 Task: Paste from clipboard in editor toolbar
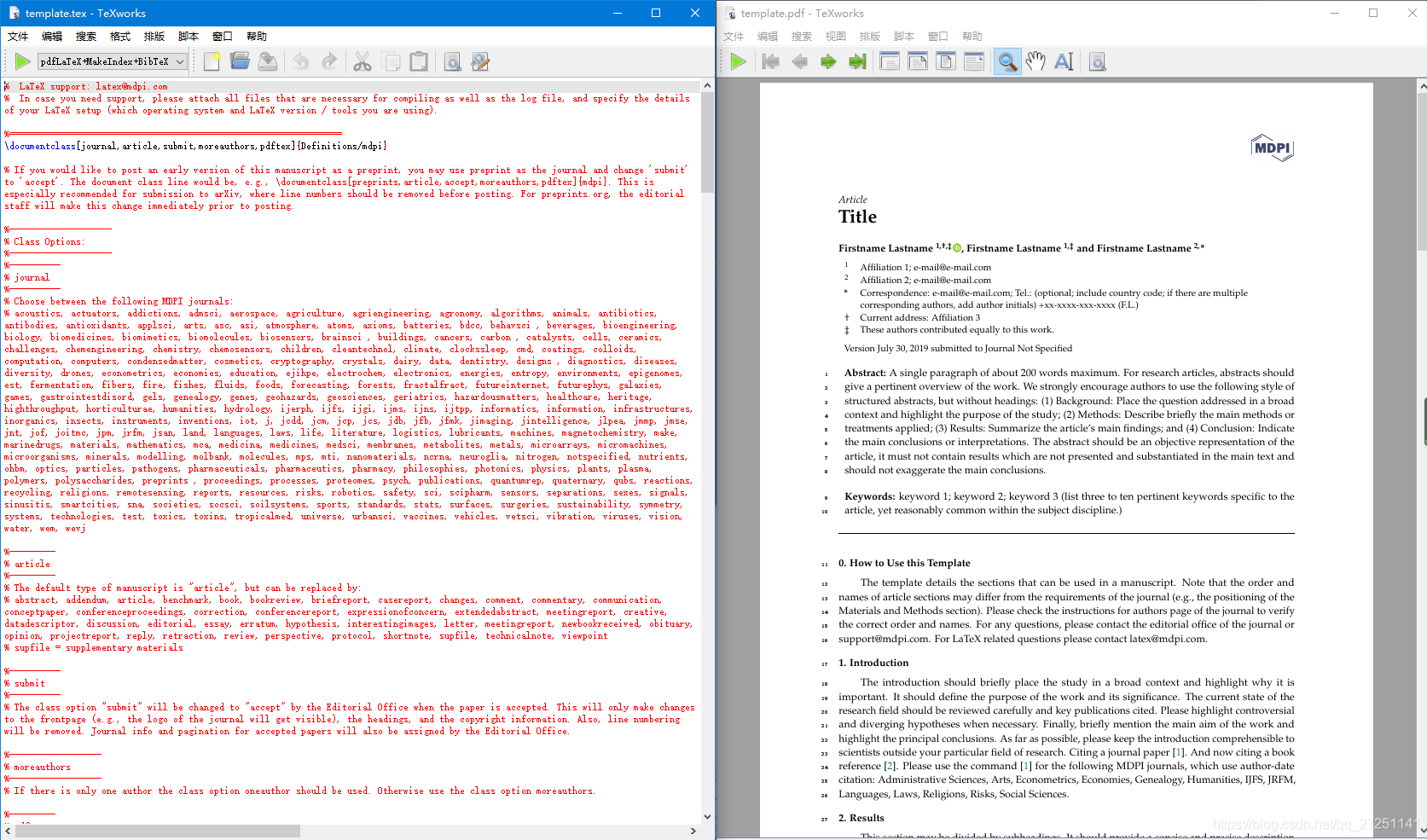click(419, 61)
